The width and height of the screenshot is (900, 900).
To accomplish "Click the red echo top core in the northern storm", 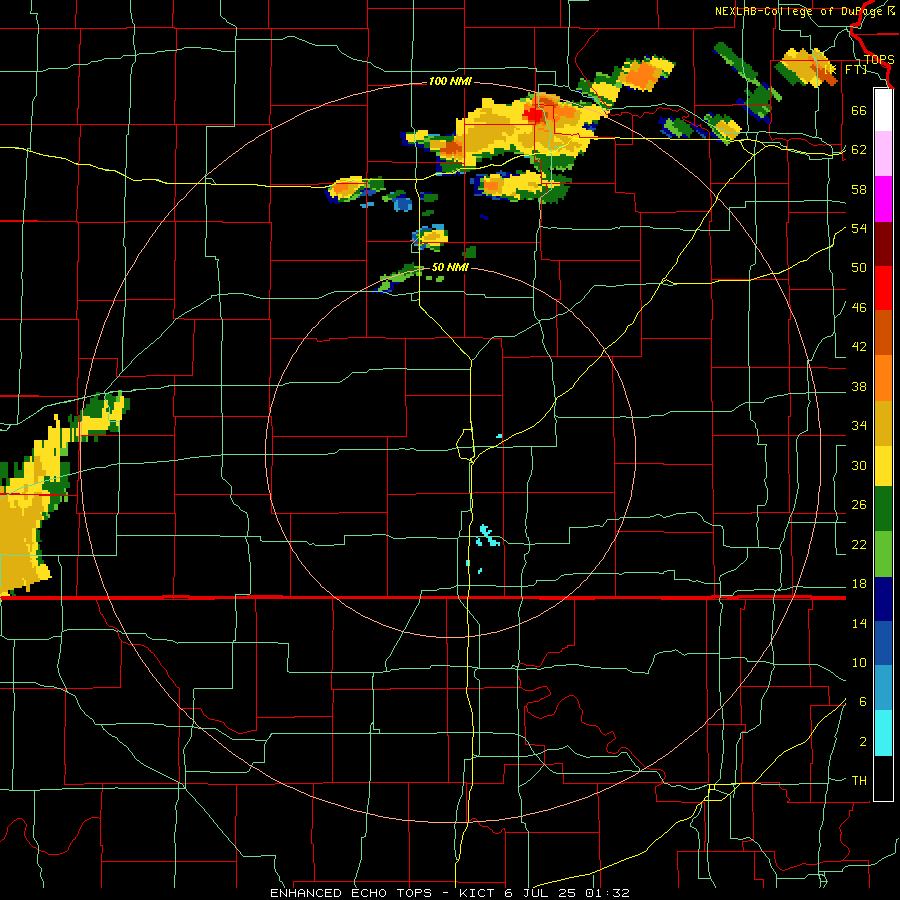I will tap(534, 115).
